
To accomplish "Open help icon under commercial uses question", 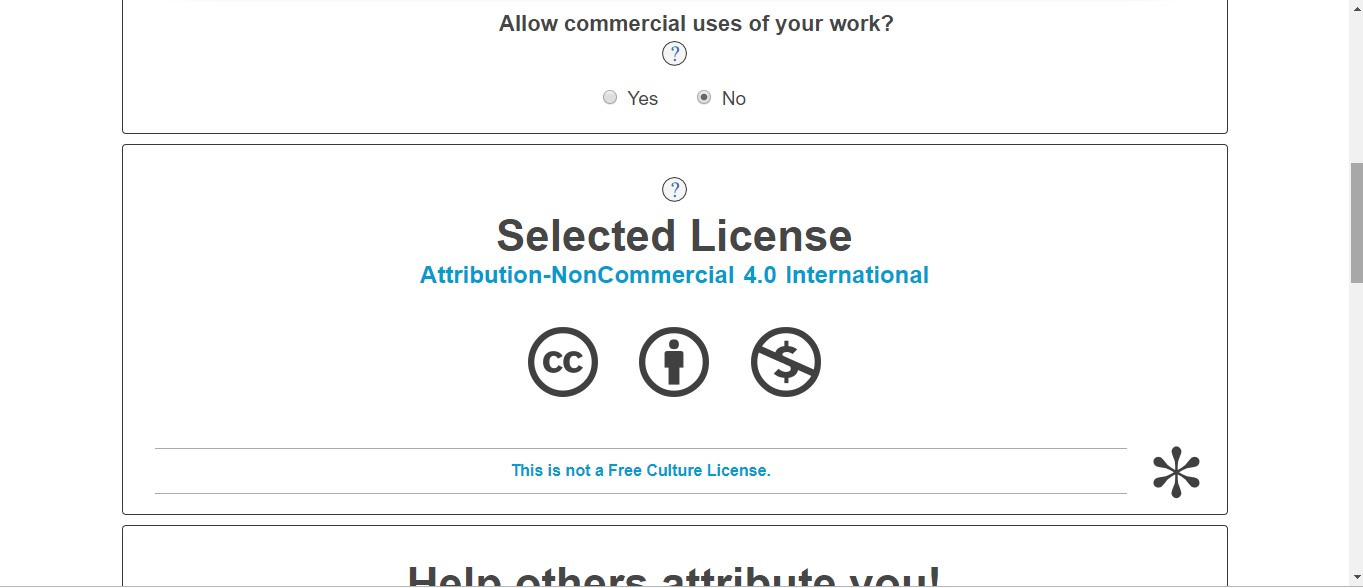I will coord(675,54).
